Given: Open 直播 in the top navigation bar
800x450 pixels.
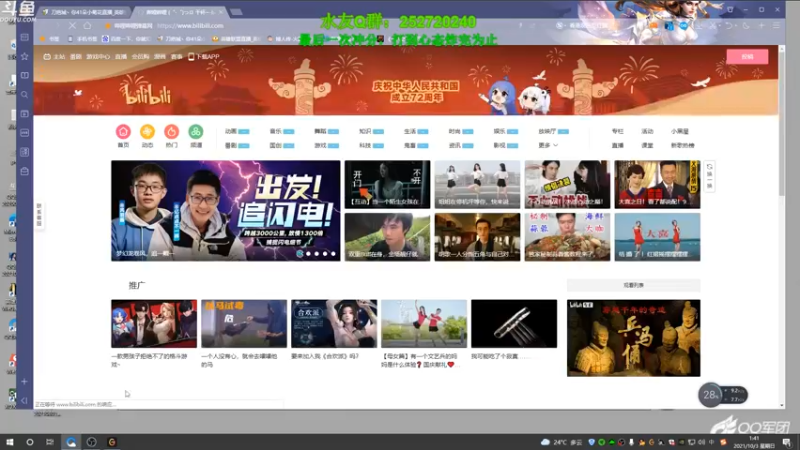Looking at the screenshot, I should coord(121,57).
